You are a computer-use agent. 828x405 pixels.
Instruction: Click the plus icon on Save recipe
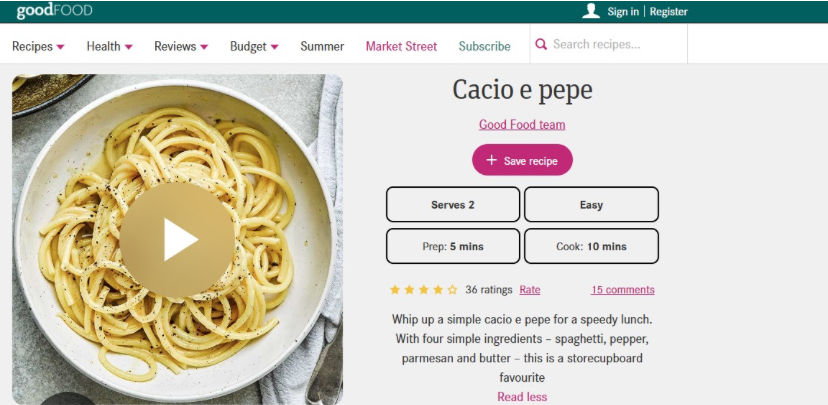(491, 160)
